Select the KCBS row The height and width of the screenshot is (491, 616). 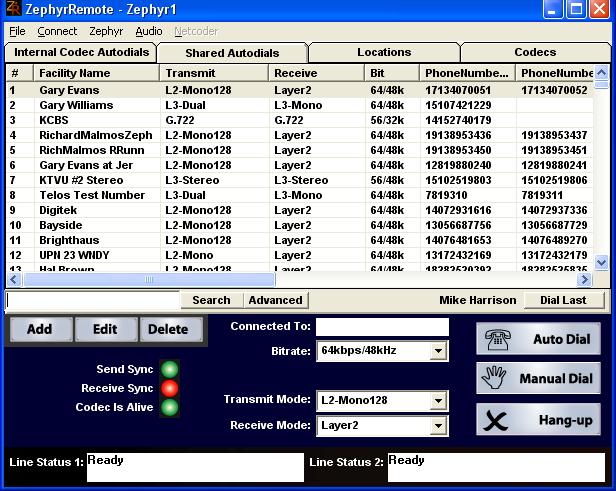[299, 120]
